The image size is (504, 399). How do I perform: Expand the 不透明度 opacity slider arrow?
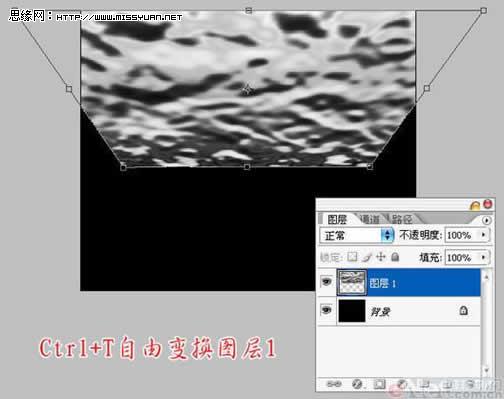click(x=484, y=235)
